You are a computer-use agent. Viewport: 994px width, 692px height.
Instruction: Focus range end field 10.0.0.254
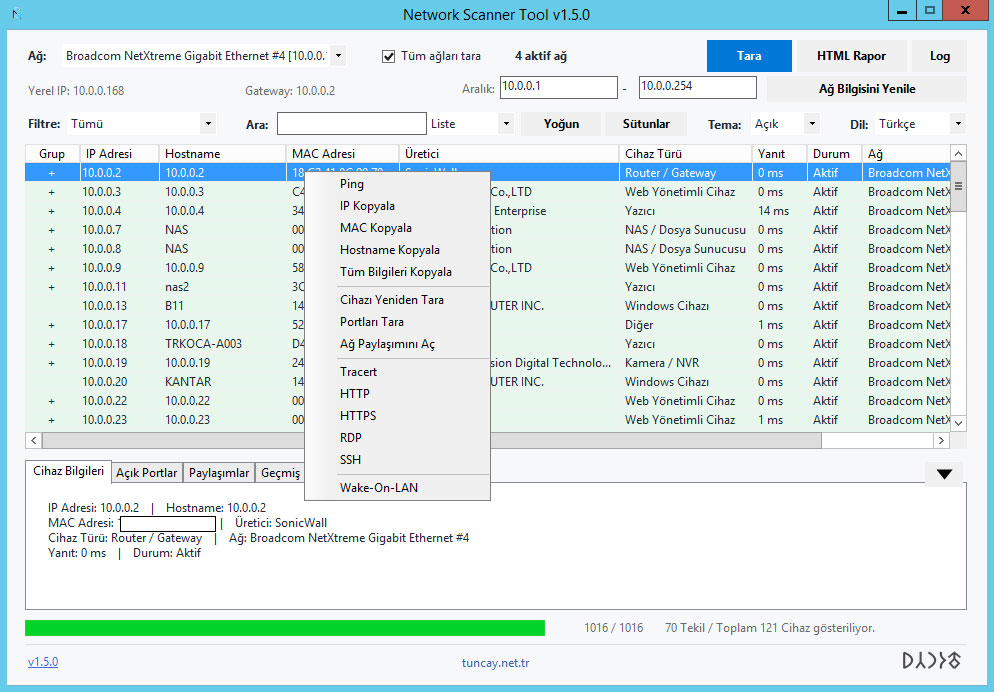(697, 87)
